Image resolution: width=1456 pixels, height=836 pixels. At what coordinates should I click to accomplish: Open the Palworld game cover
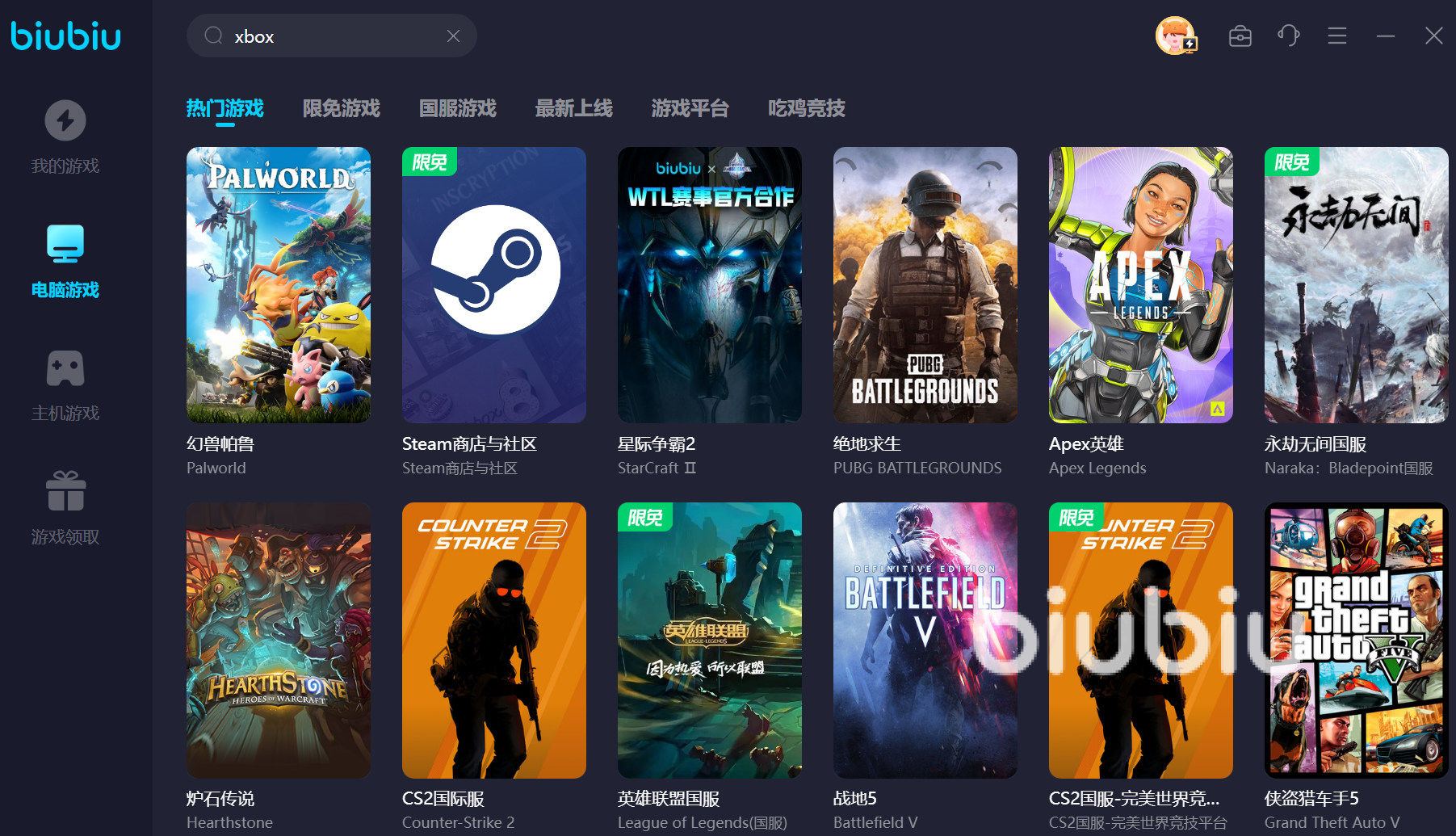279,285
